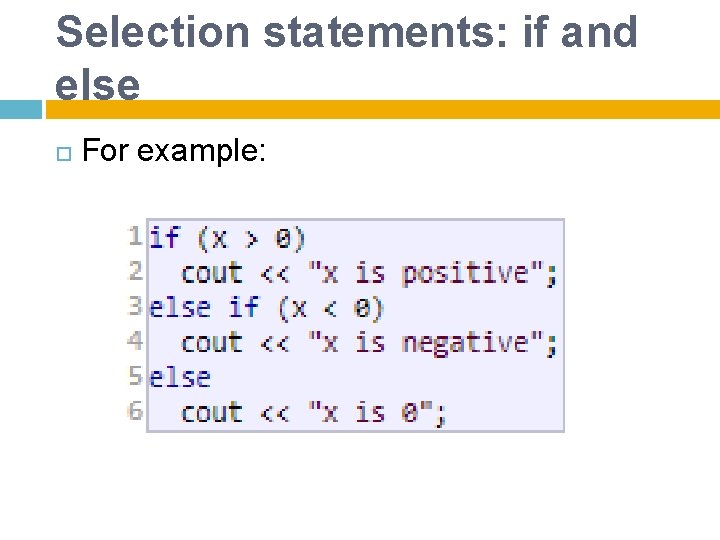Click the slide title 'Selection statements: if and else'

pos(346,58)
